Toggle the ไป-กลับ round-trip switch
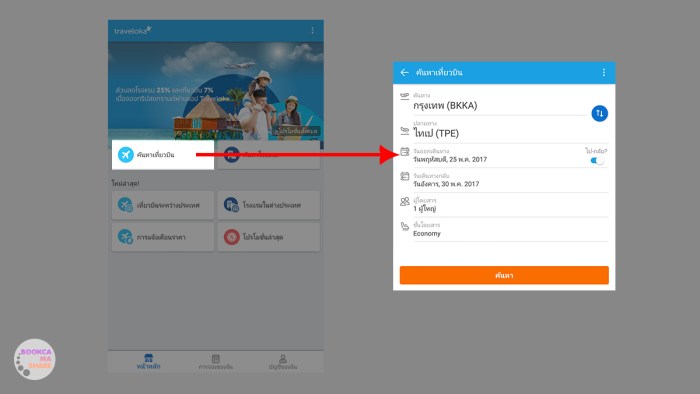The image size is (700, 394). coord(597,161)
